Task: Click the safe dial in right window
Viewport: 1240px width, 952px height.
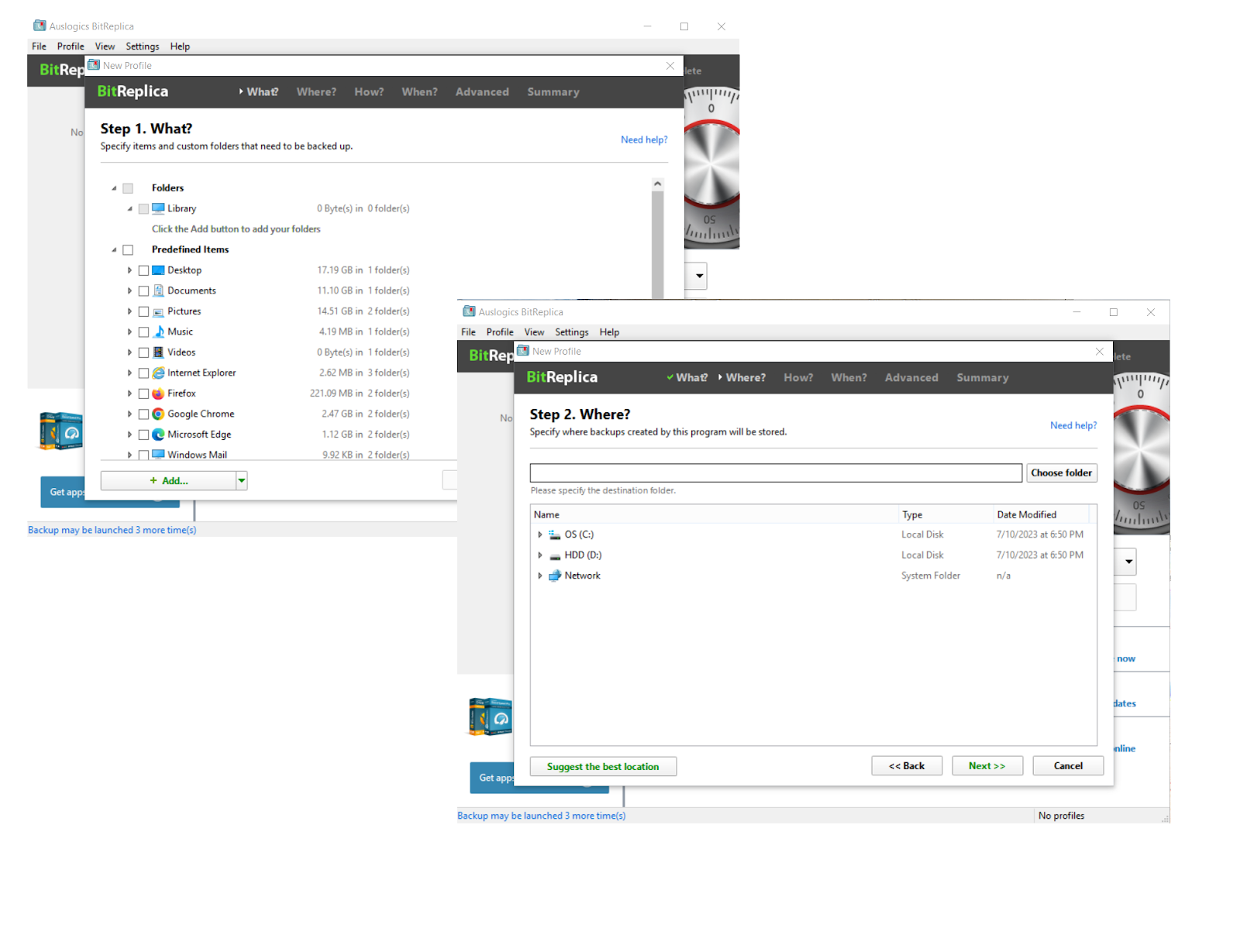Action: click(1141, 453)
